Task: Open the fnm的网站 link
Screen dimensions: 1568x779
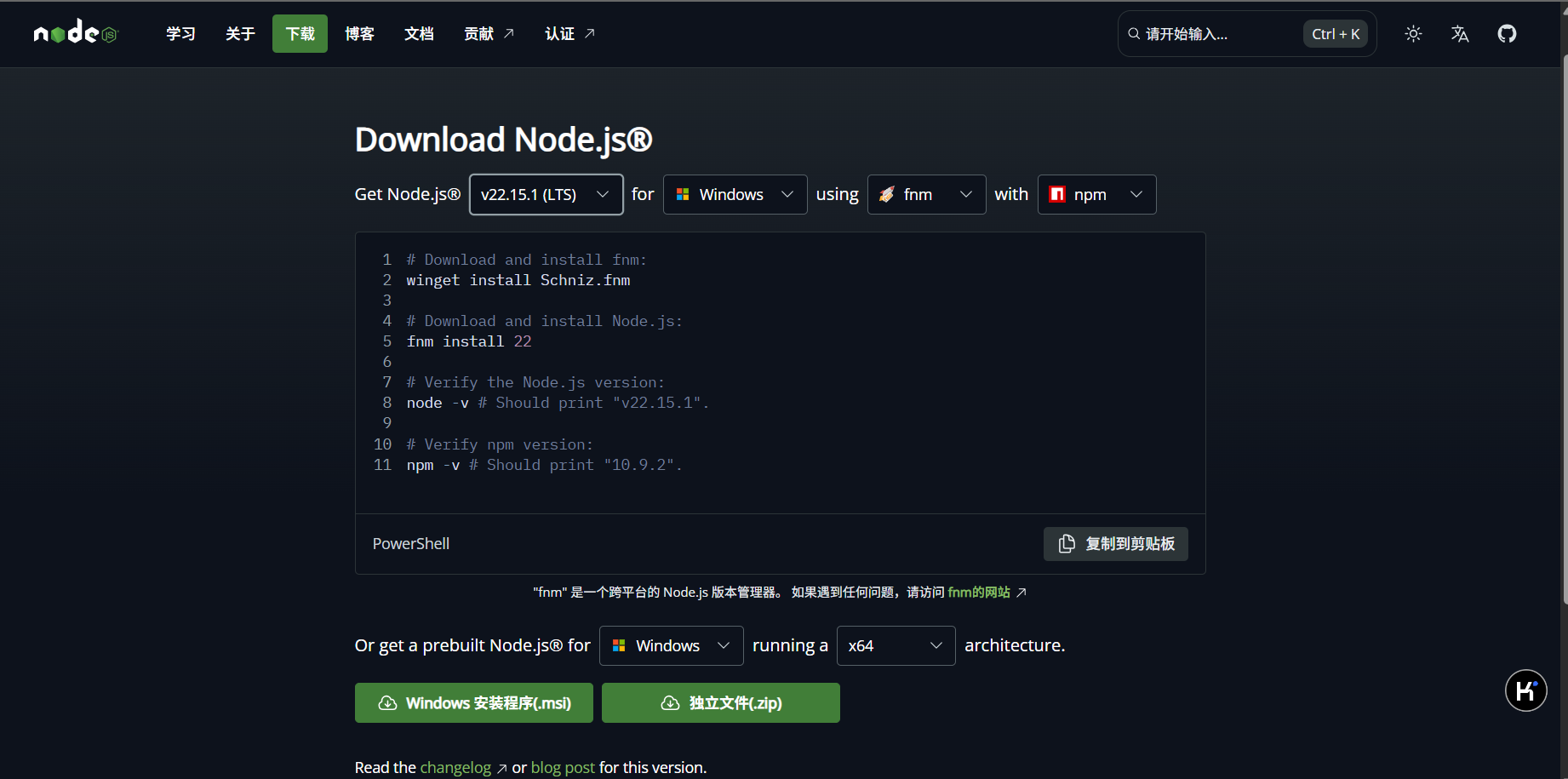Action: 987,593
